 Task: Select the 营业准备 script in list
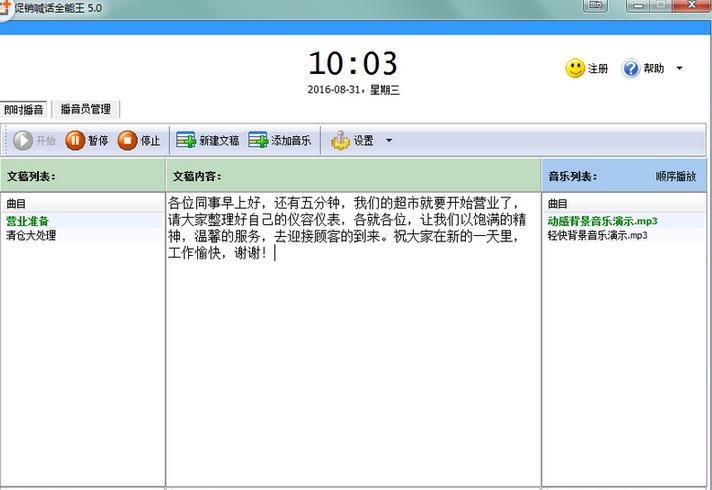28,221
